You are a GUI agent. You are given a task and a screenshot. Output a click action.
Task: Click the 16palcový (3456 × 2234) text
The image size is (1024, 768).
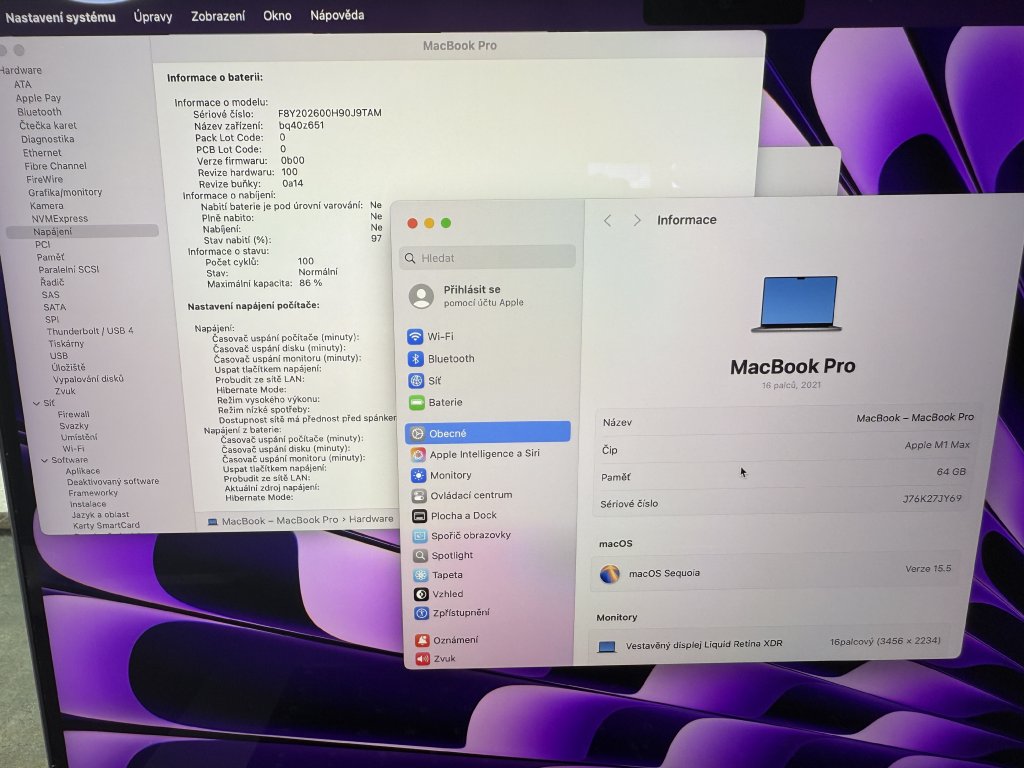click(x=885, y=641)
